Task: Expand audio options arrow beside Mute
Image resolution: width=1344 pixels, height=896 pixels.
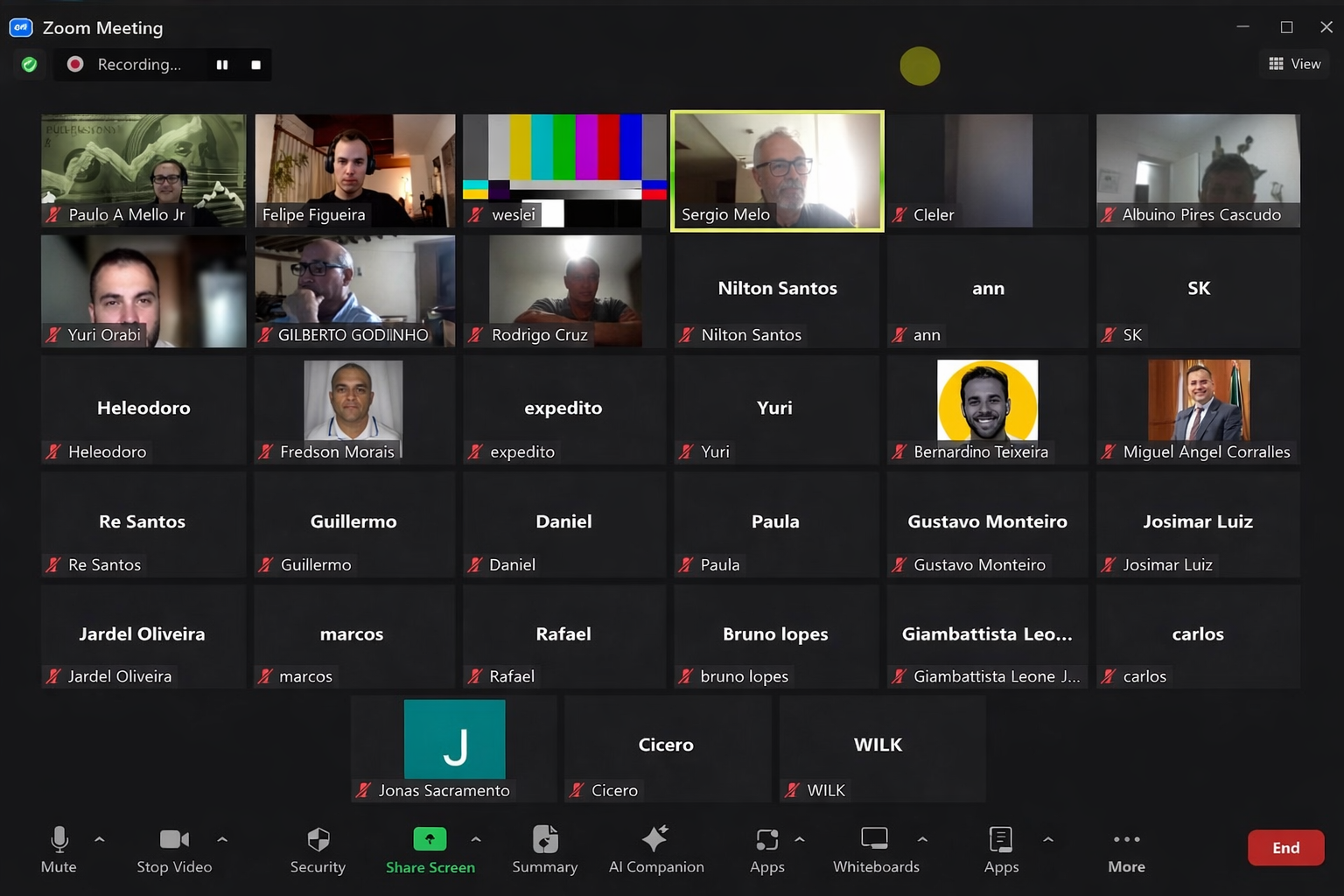Action: click(100, 839)
